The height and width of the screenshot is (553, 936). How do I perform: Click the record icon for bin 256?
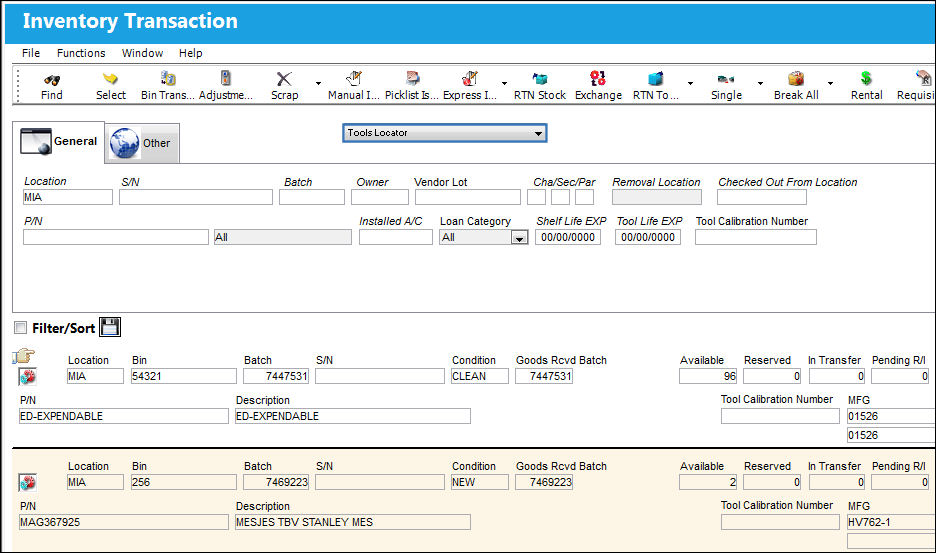[x=27, y=483]
